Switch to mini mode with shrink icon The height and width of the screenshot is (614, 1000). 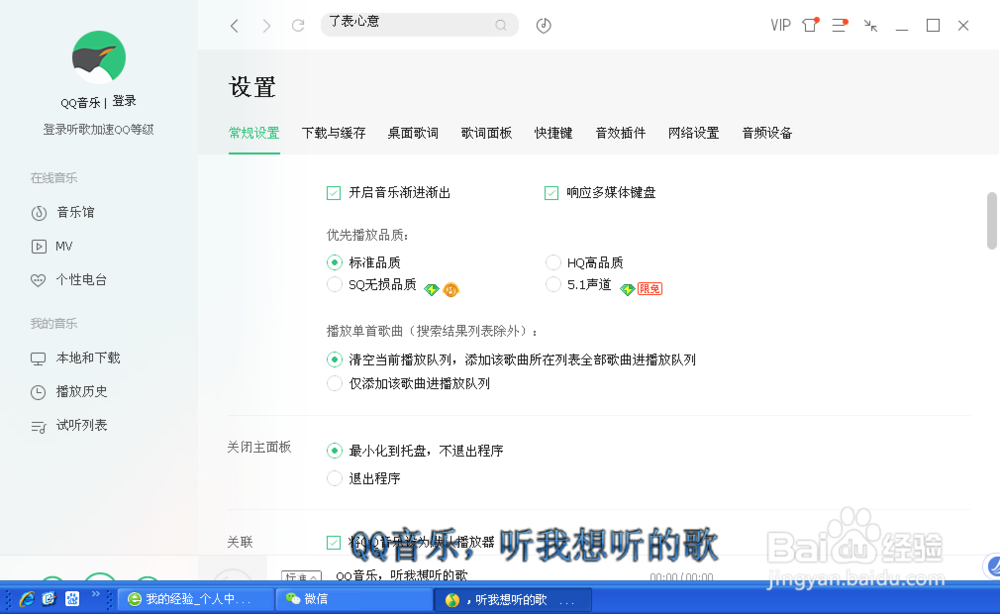[x=871, y=26]
